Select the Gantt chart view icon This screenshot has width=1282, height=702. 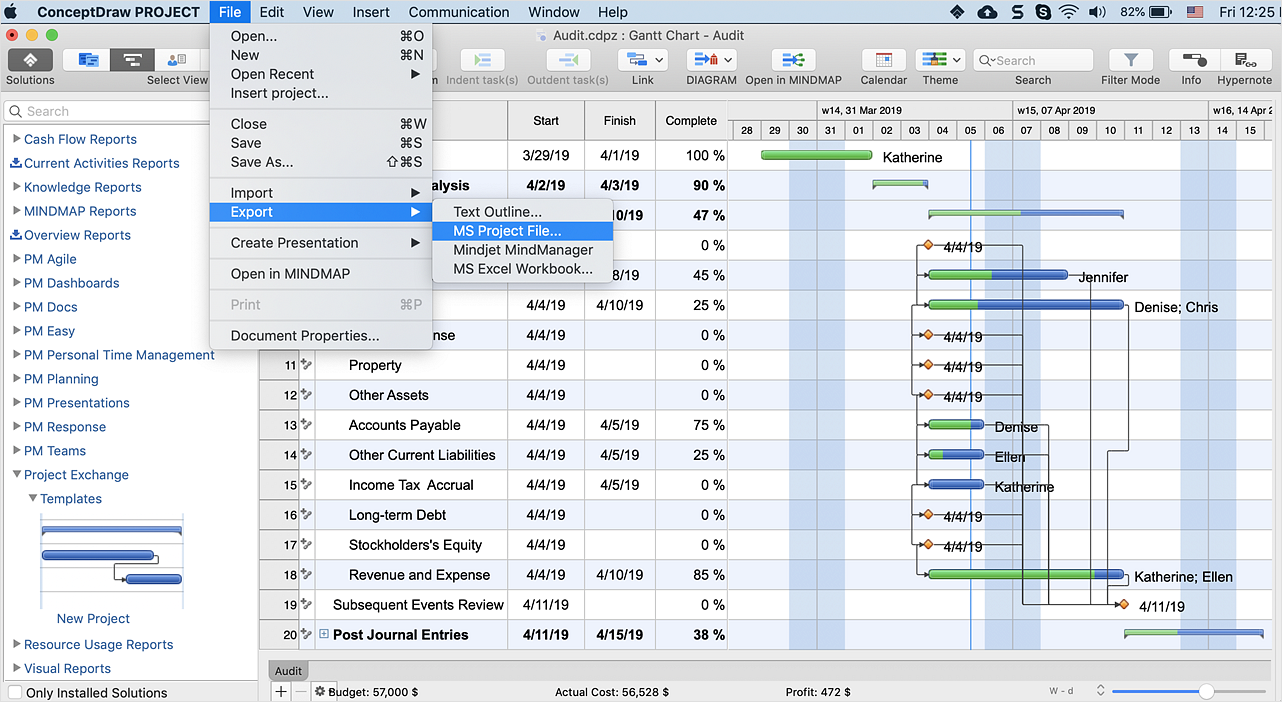132,60
